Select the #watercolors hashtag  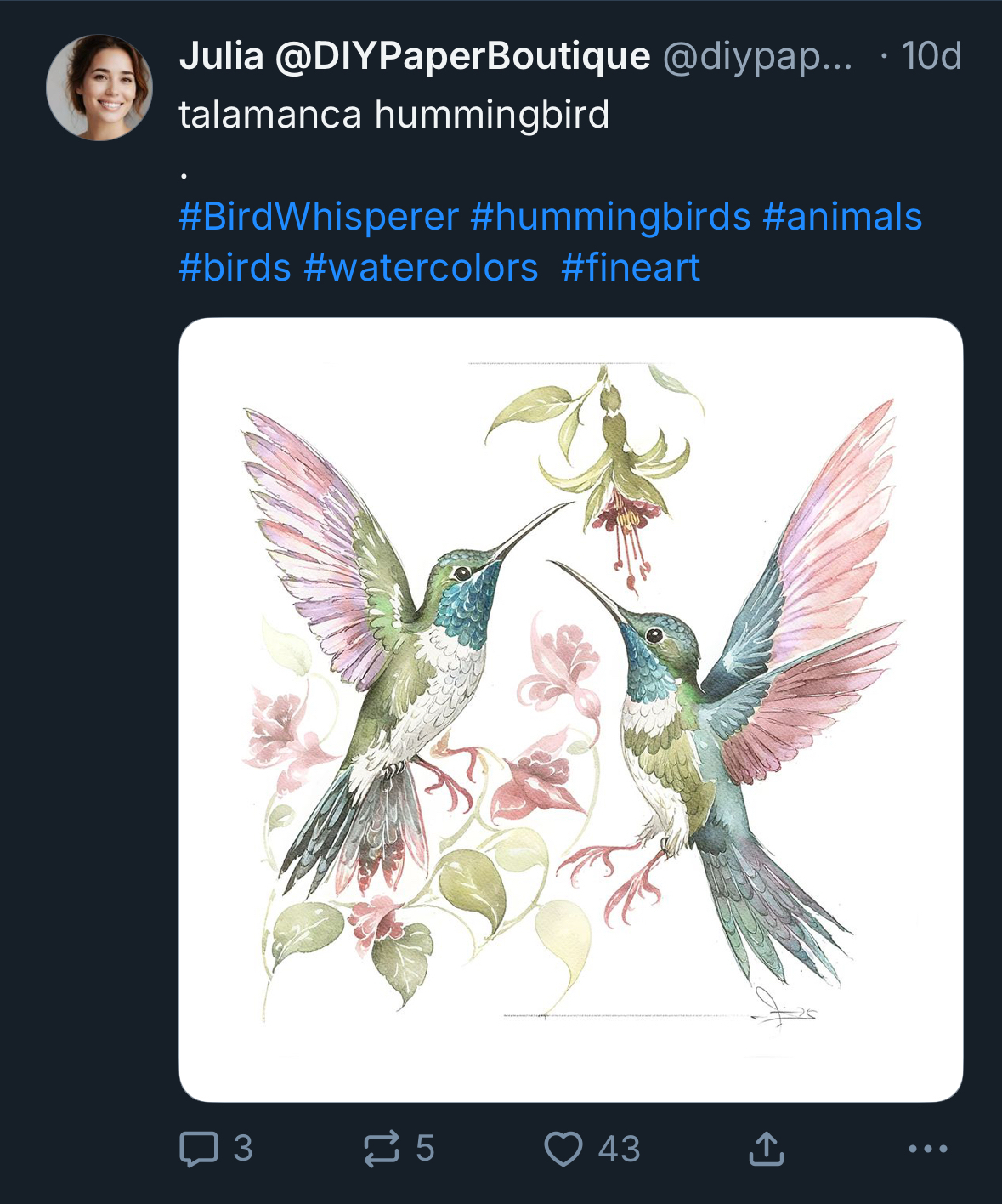click(421, 268)
